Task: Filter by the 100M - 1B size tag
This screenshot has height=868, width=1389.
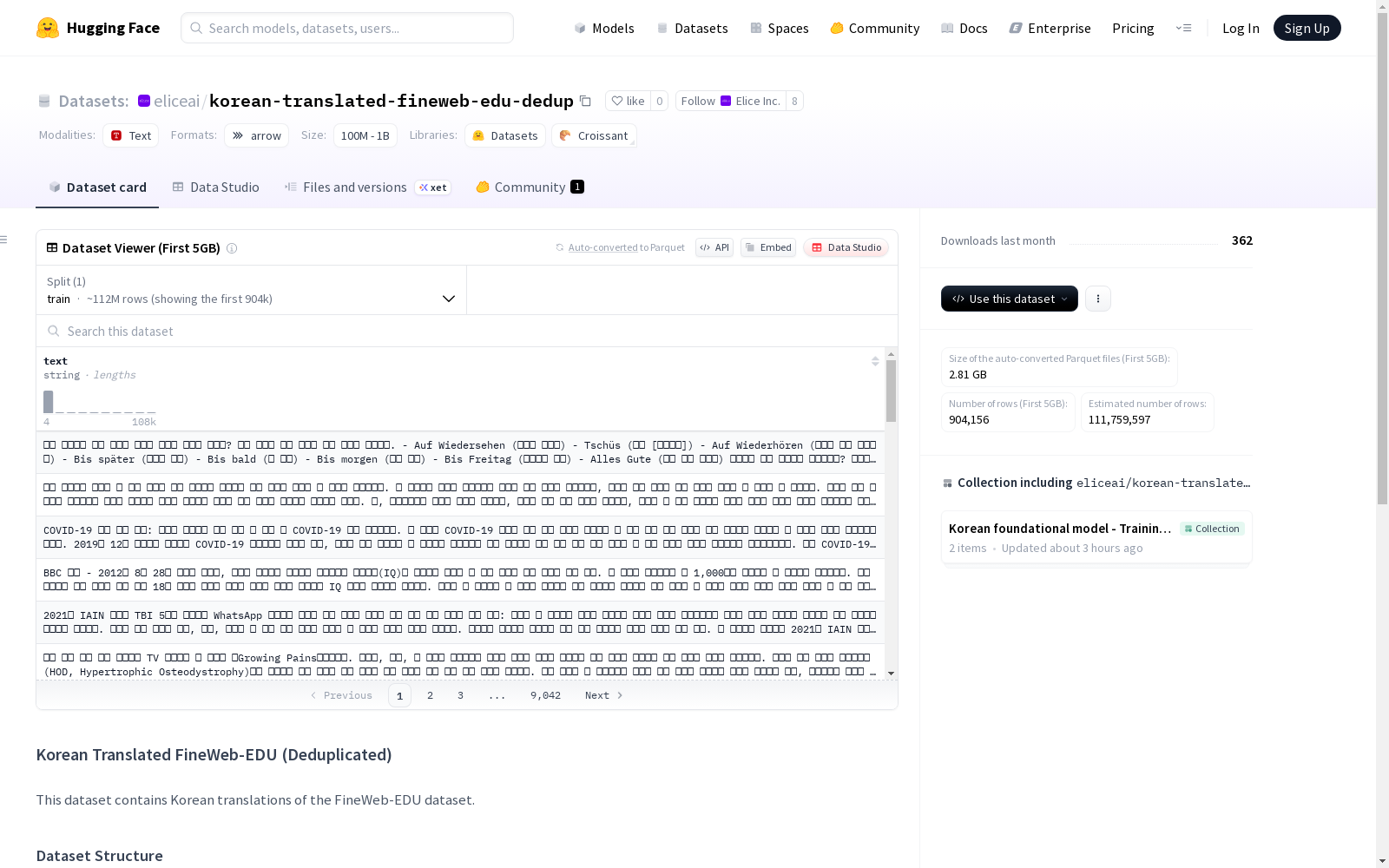Action: click(x=365, y=135)
